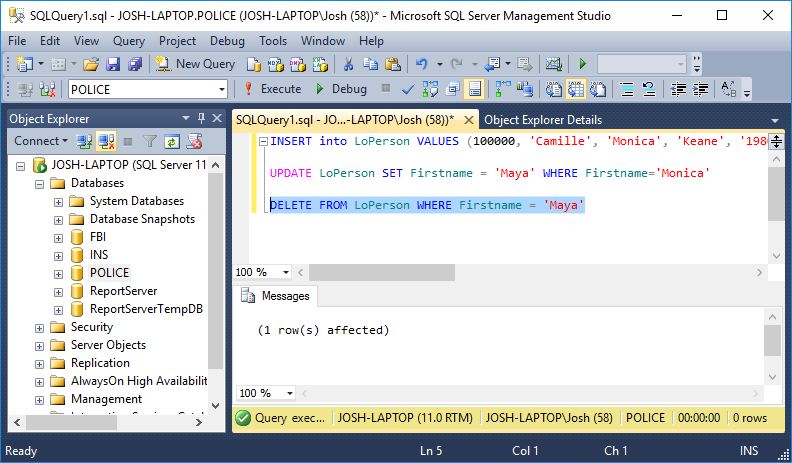
Task: Click the Change Connection icon
Action: click(47, 89)
